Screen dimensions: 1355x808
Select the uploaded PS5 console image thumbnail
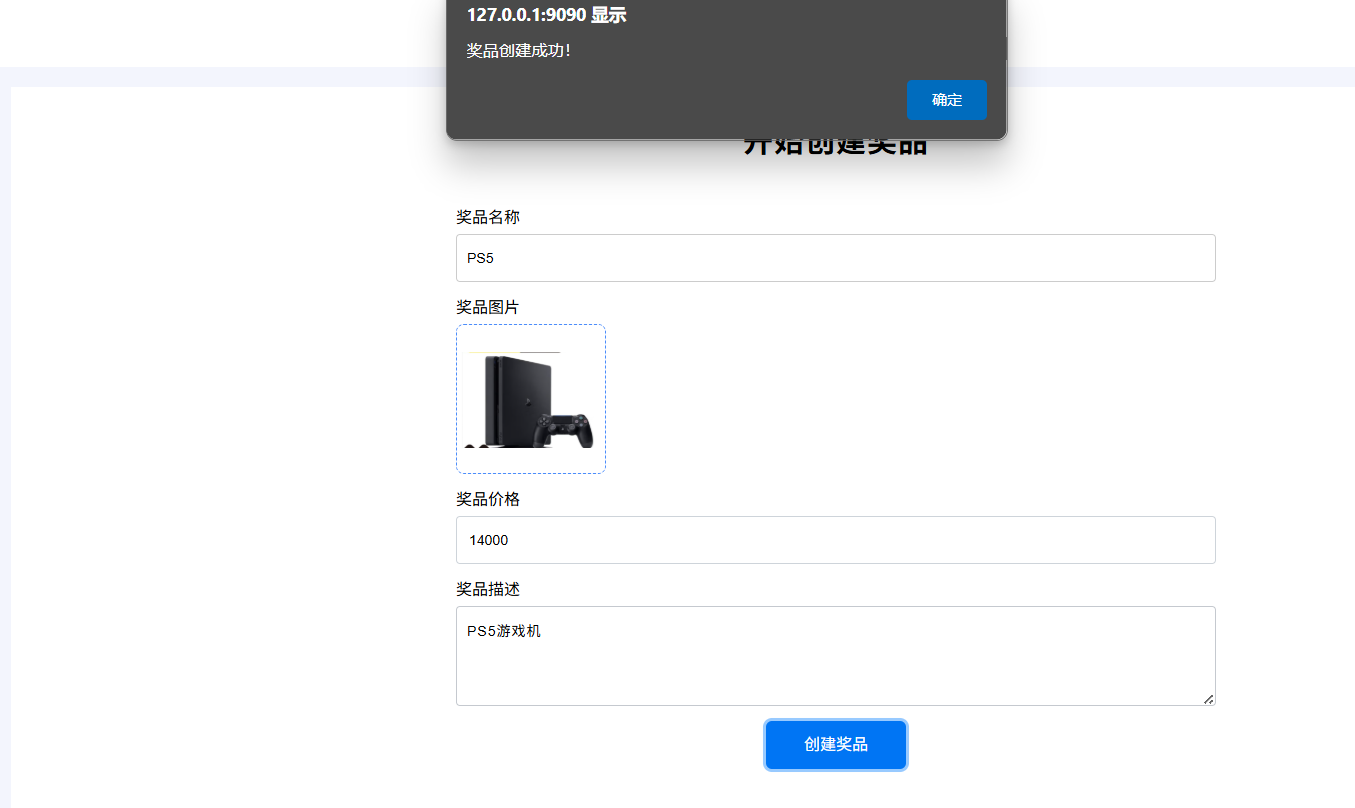click(531, 399)
